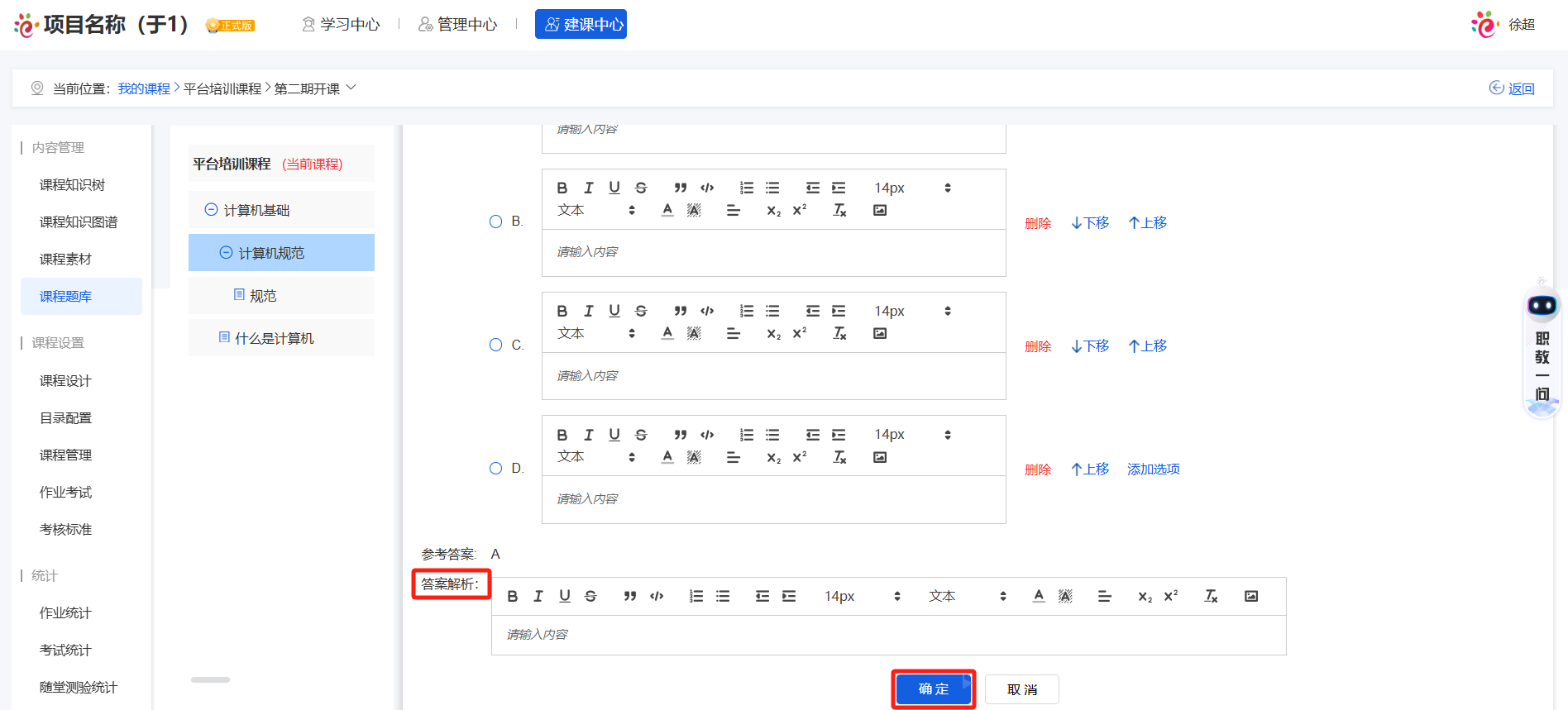Image resolution: width=1568 pixels, height=710 pixels.
Task: Open 课程题库 in the sidebar menu
Action: pos(66,297)
